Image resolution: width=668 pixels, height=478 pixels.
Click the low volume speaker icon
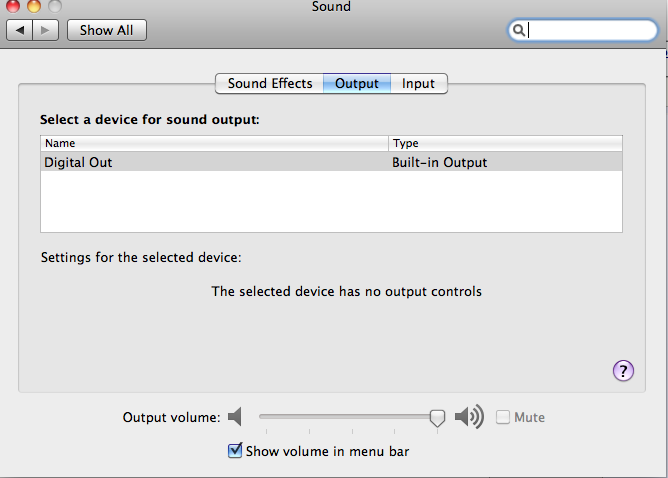point(235,417)
